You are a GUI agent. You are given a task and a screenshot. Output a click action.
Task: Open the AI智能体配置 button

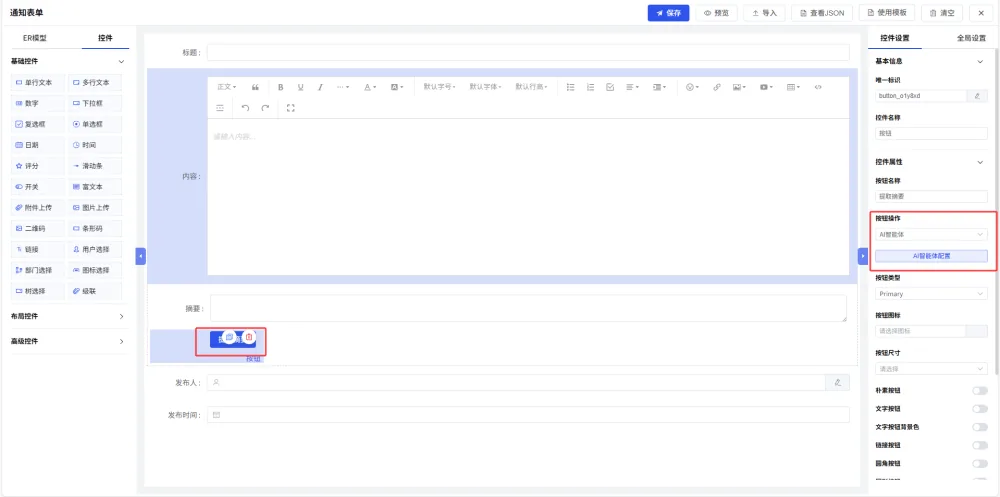click(931, 256)
